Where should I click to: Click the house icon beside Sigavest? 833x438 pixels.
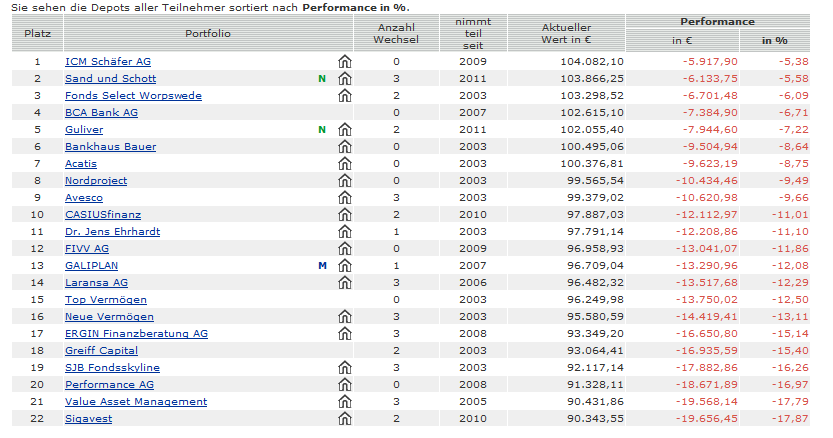click(x=345, y=419)
